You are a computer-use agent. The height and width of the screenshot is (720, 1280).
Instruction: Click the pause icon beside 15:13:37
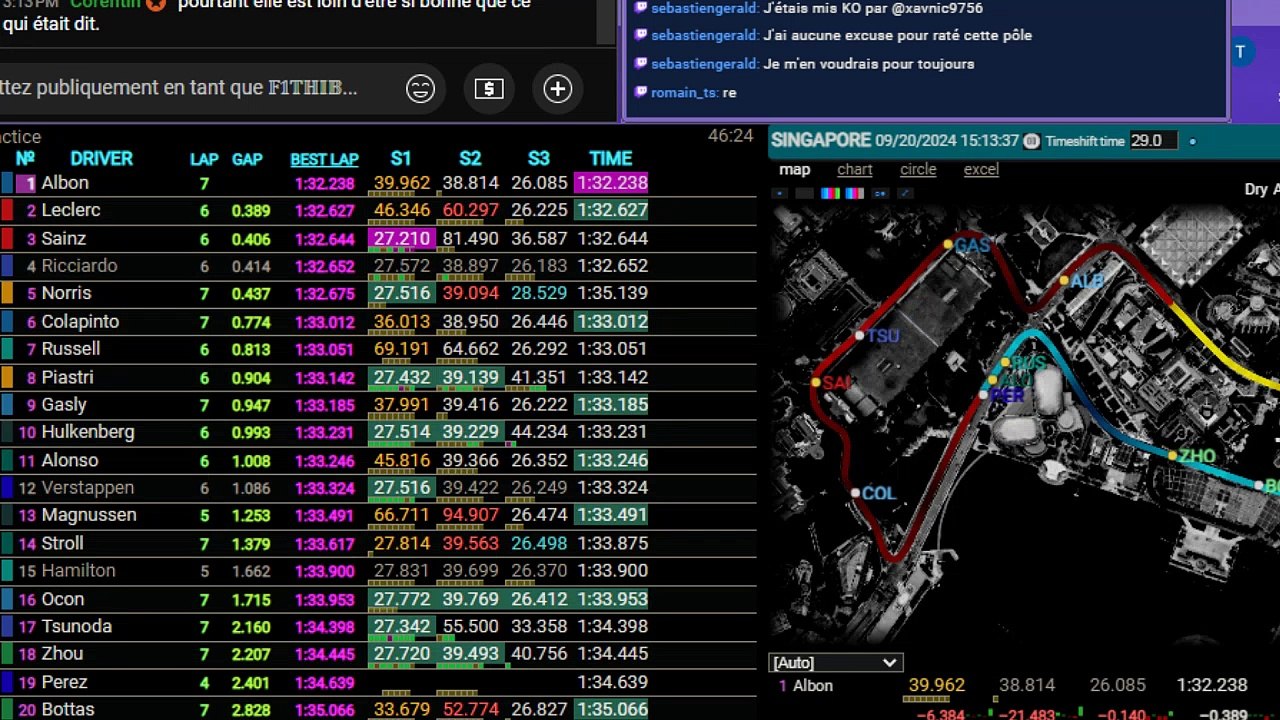(x=1032, y=141)
